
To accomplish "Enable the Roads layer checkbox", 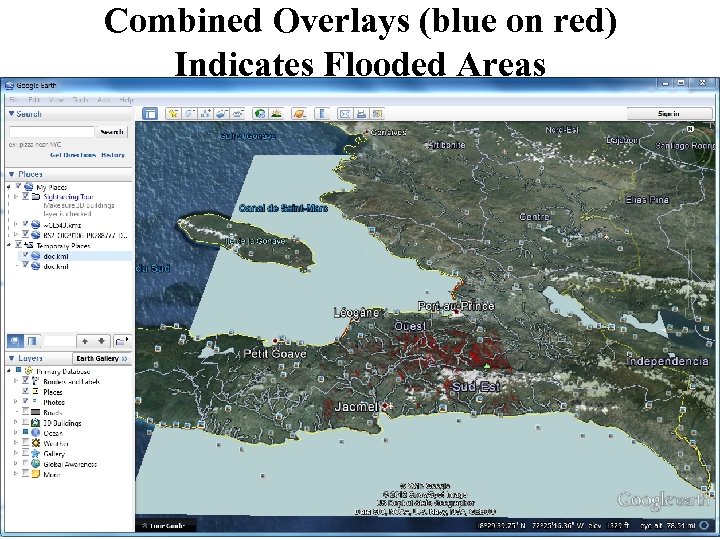I will point(26,412).
